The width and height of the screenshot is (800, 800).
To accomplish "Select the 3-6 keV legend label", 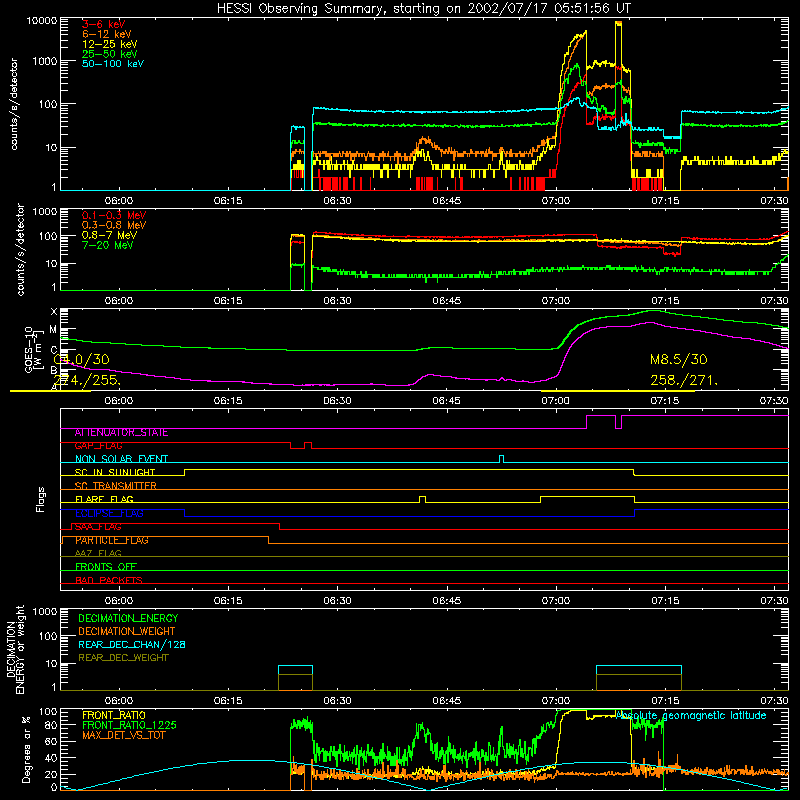I will [x=104, y=24].
